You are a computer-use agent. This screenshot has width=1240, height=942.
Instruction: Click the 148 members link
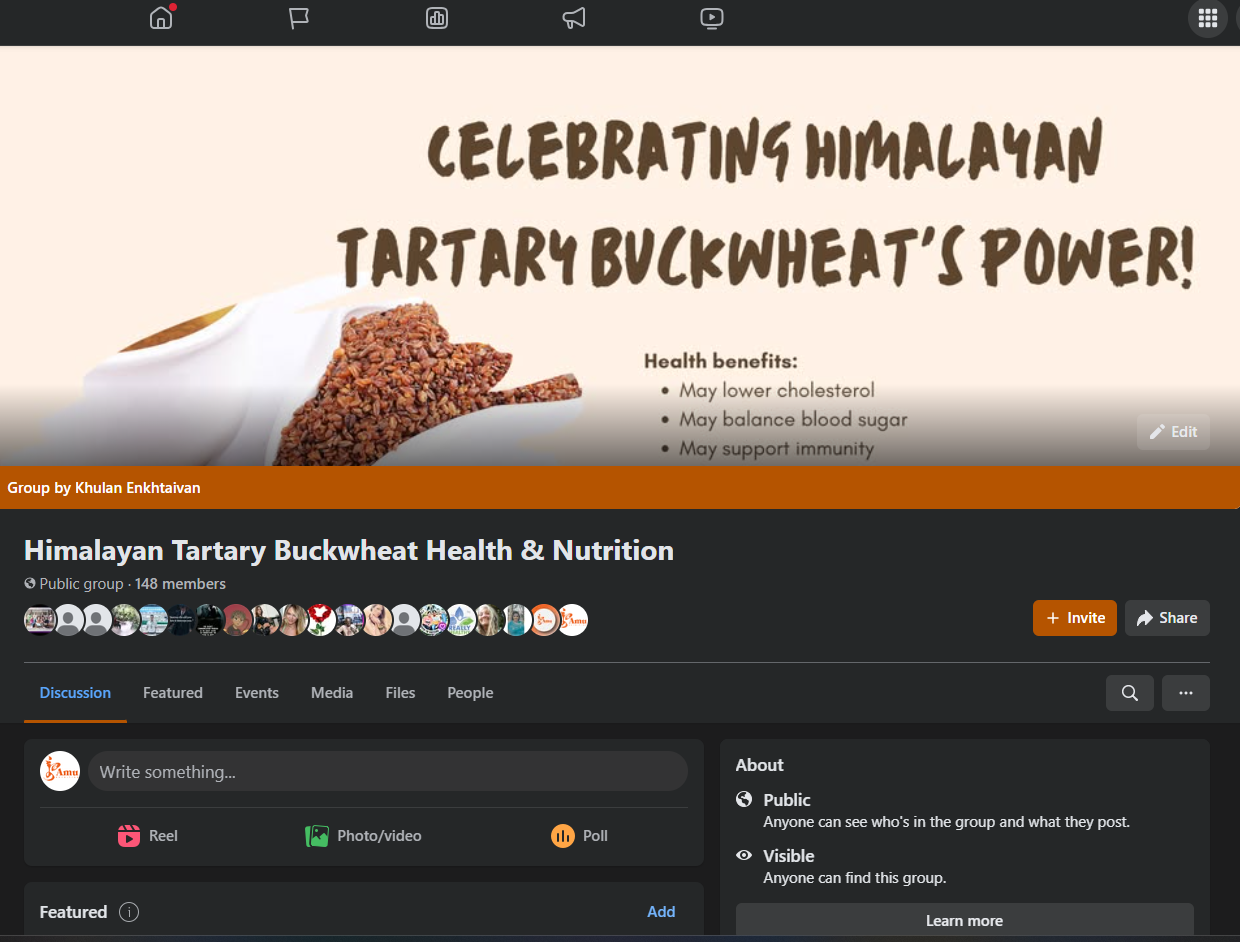(180, 584)
